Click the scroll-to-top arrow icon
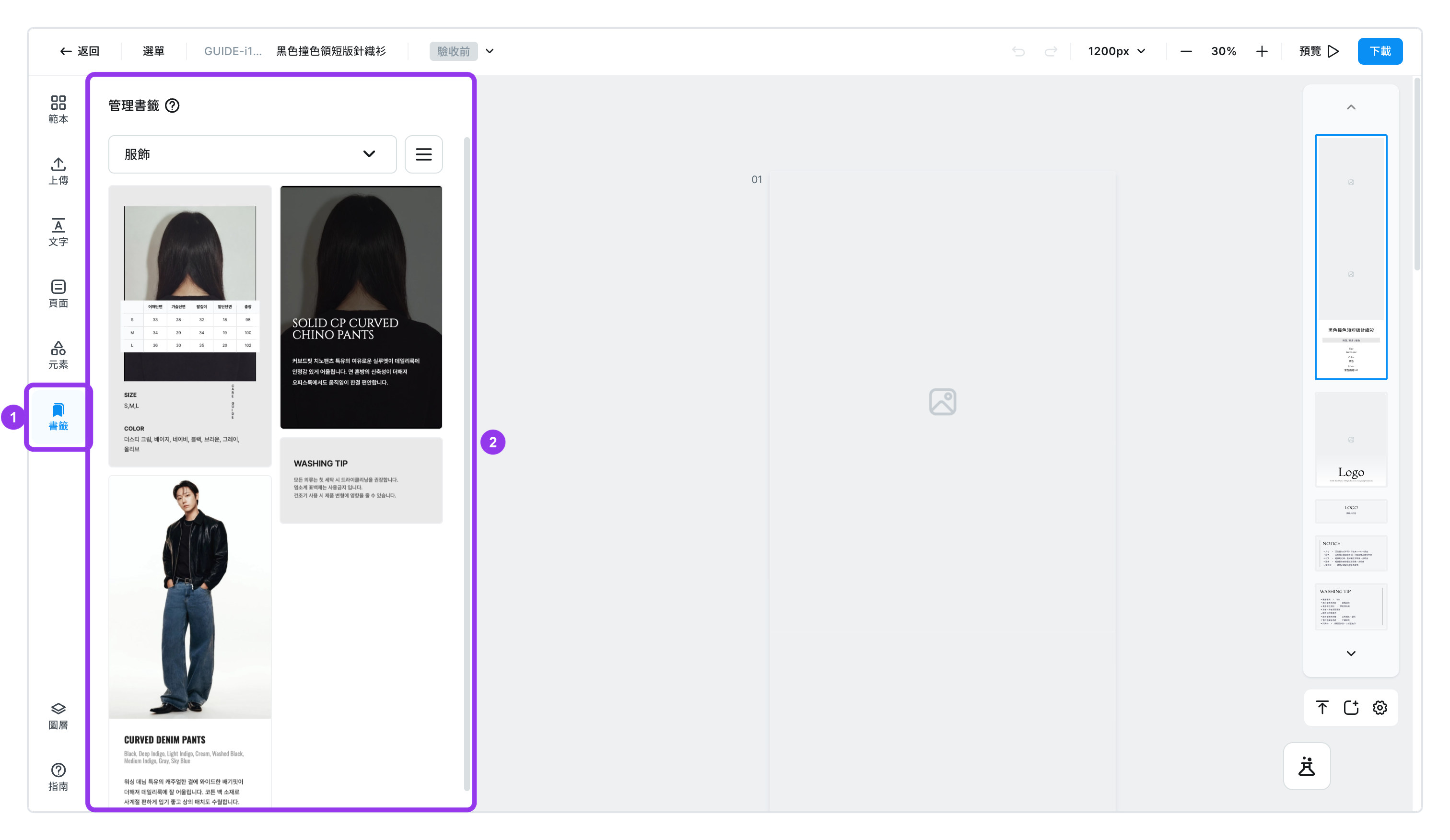This screenshot has width=1450, height=840. click(x=1322, y=708)
